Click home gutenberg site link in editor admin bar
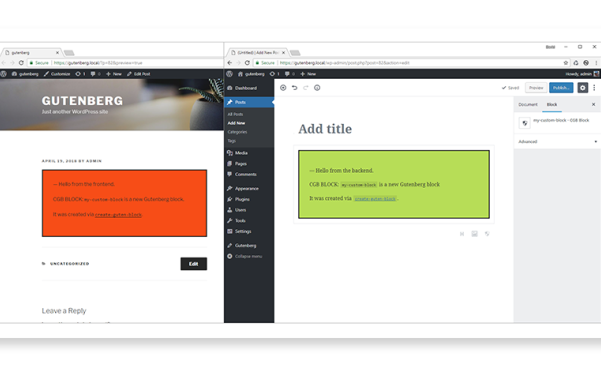 (251, 74)
